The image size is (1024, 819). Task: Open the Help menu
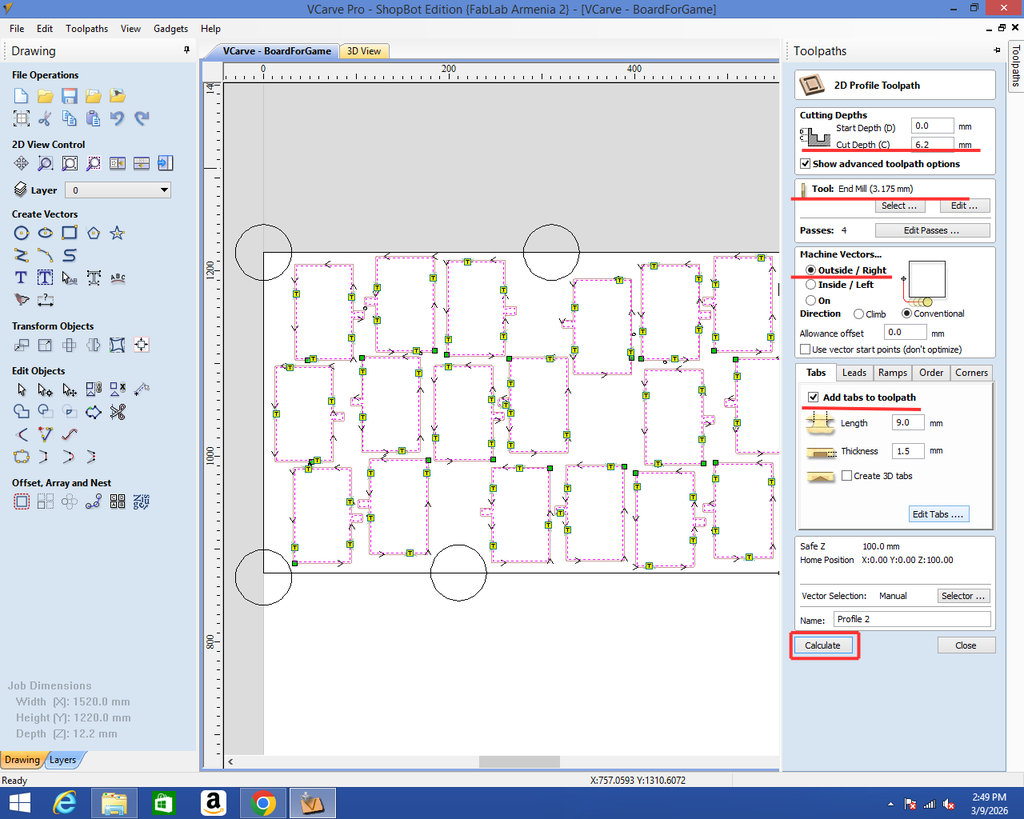point(210,29)
